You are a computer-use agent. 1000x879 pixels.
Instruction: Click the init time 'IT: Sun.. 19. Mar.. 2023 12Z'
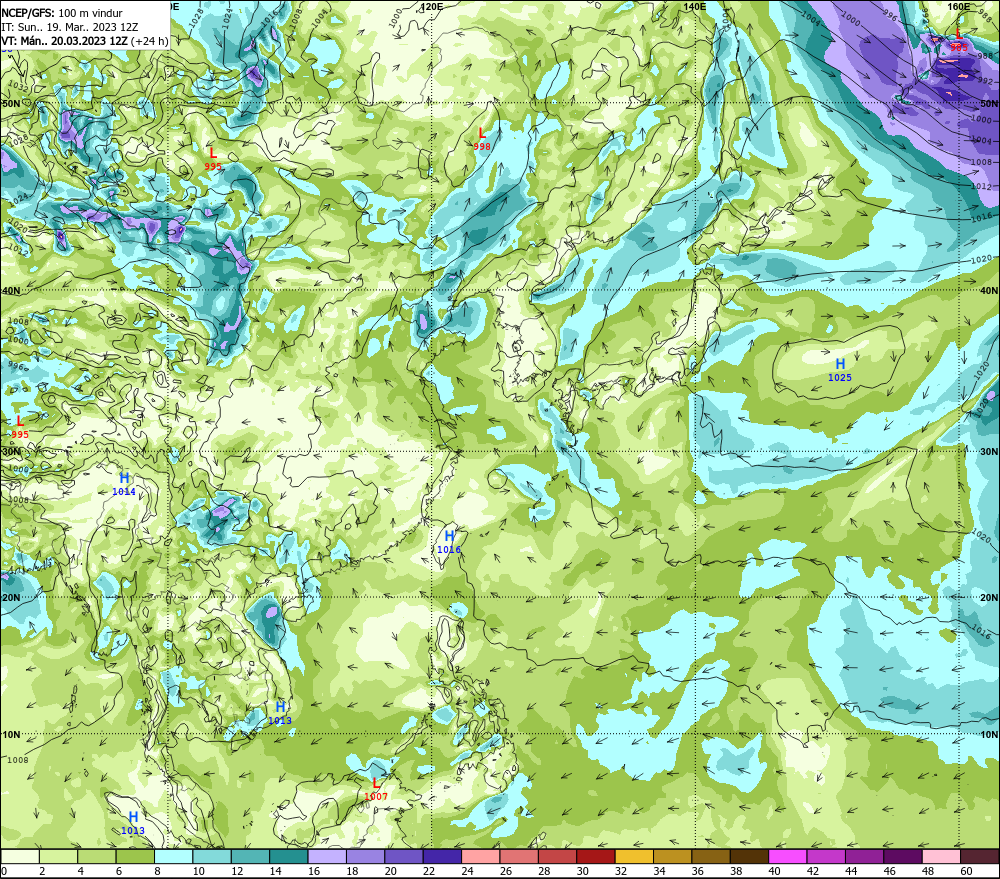pyautogui.click(x=70, y=27)
